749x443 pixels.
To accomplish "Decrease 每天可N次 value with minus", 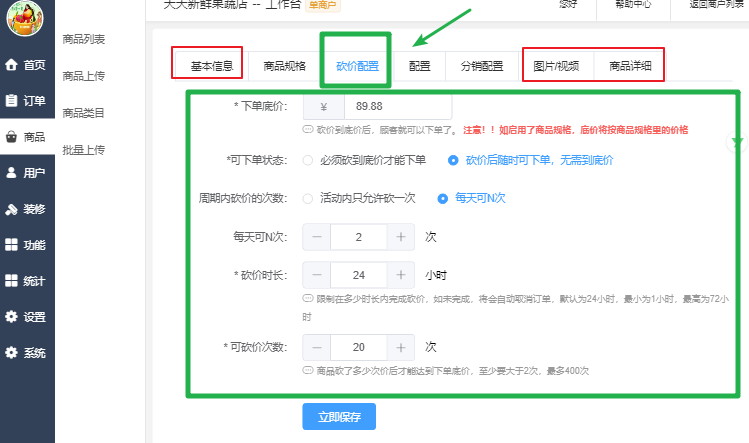I will point(317,237).
